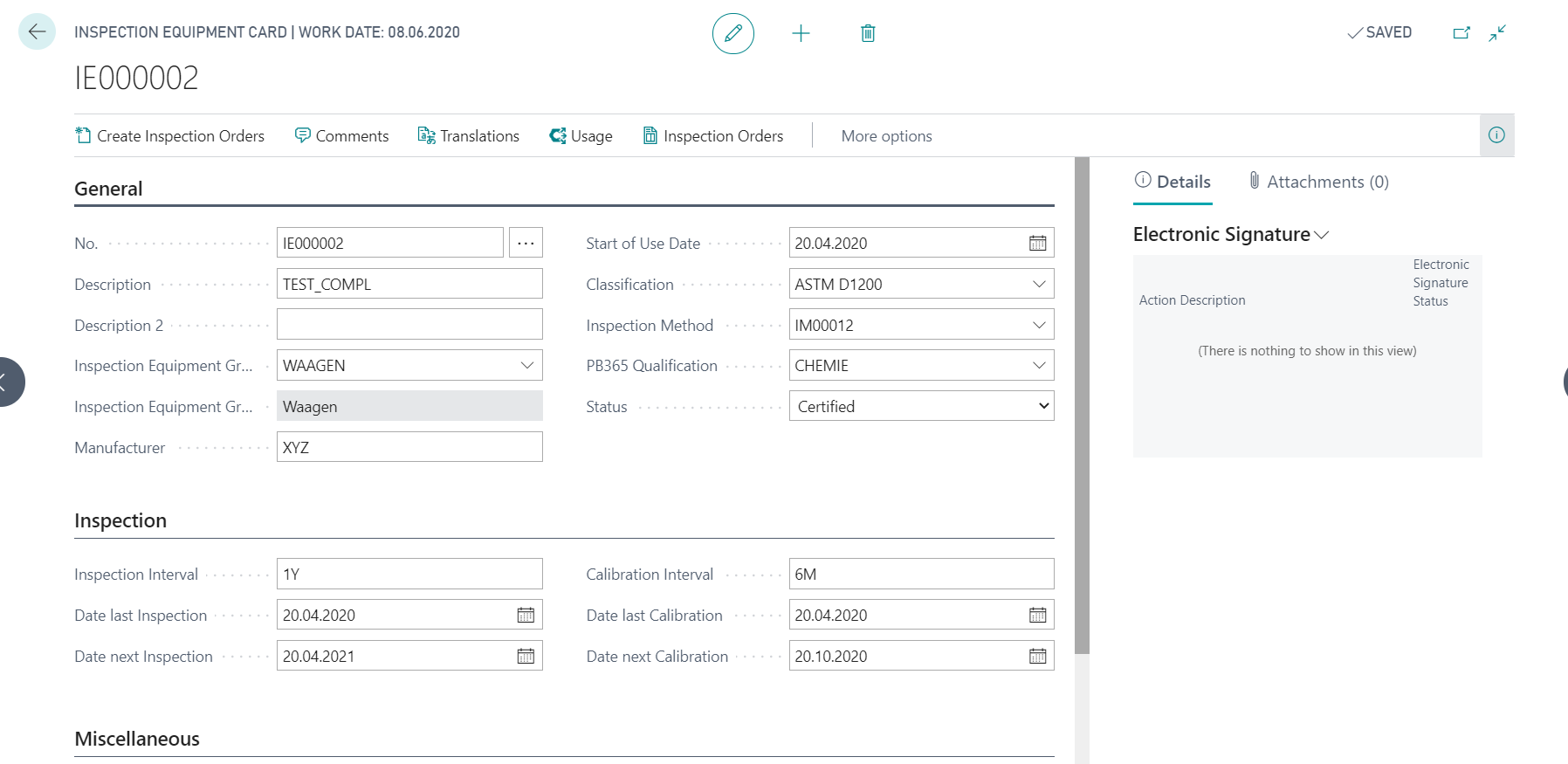Click the No. field ellipsis button

point(526,243)
